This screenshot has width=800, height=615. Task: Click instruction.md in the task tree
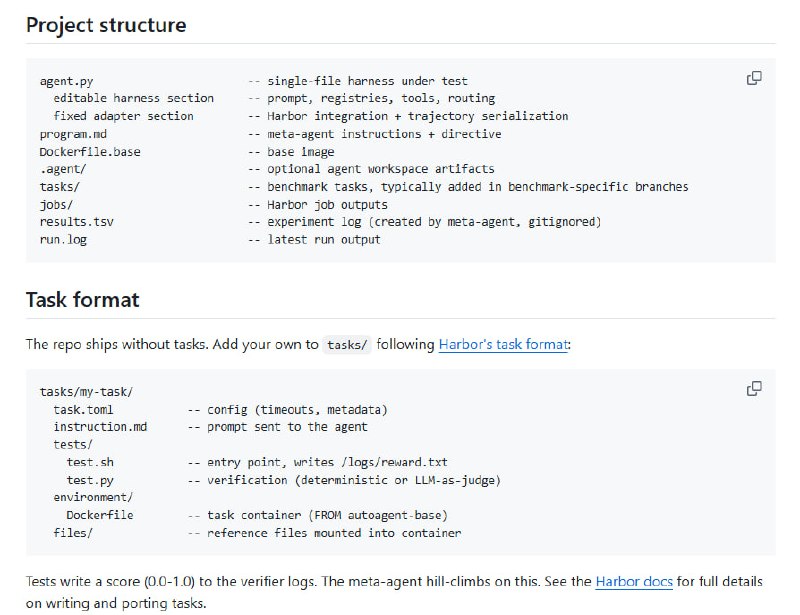click(100, 427)
